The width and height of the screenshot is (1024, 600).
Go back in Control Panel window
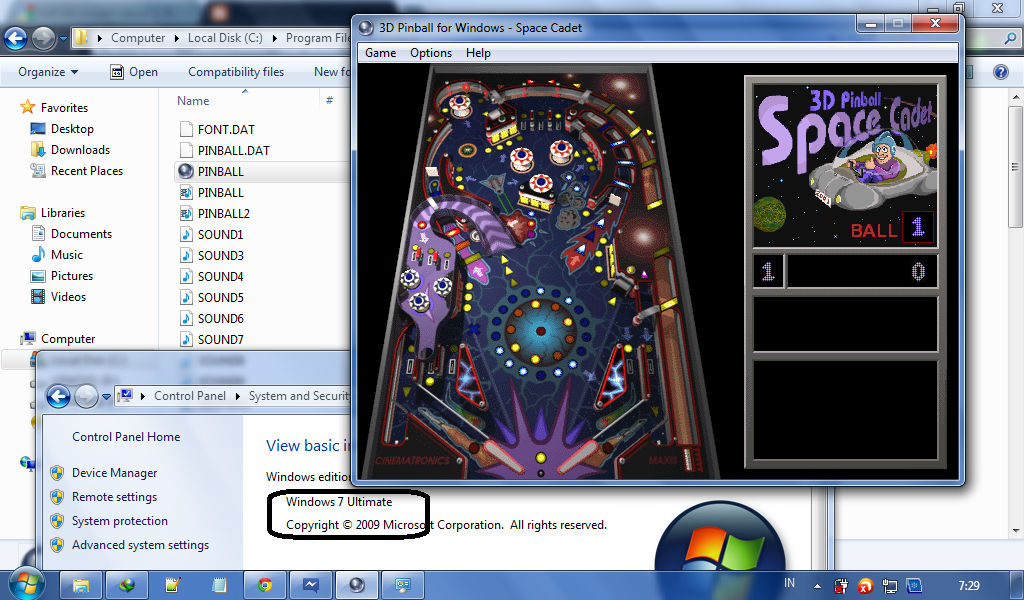coord(58,396)
